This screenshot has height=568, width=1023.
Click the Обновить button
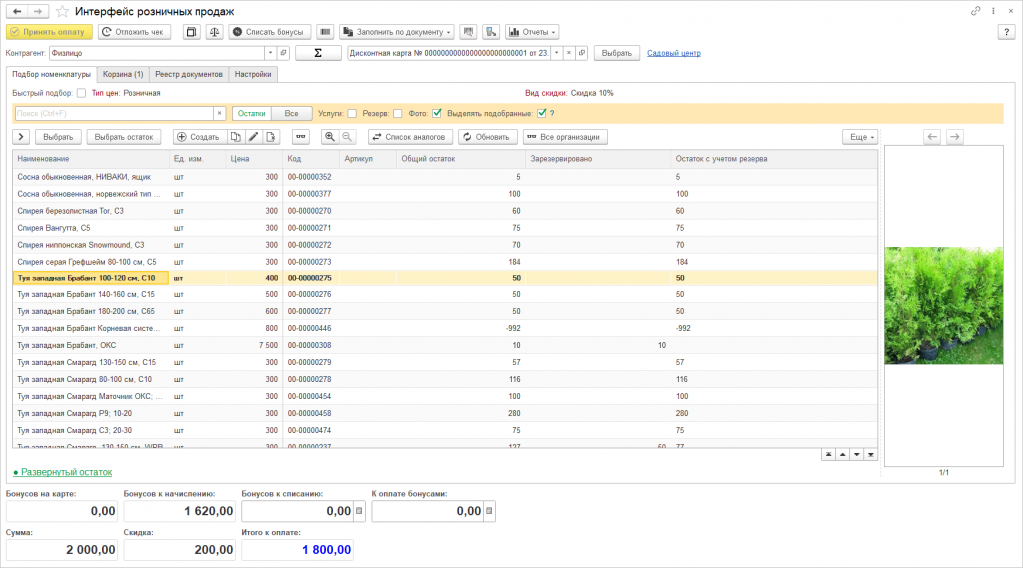coord(488,137)
